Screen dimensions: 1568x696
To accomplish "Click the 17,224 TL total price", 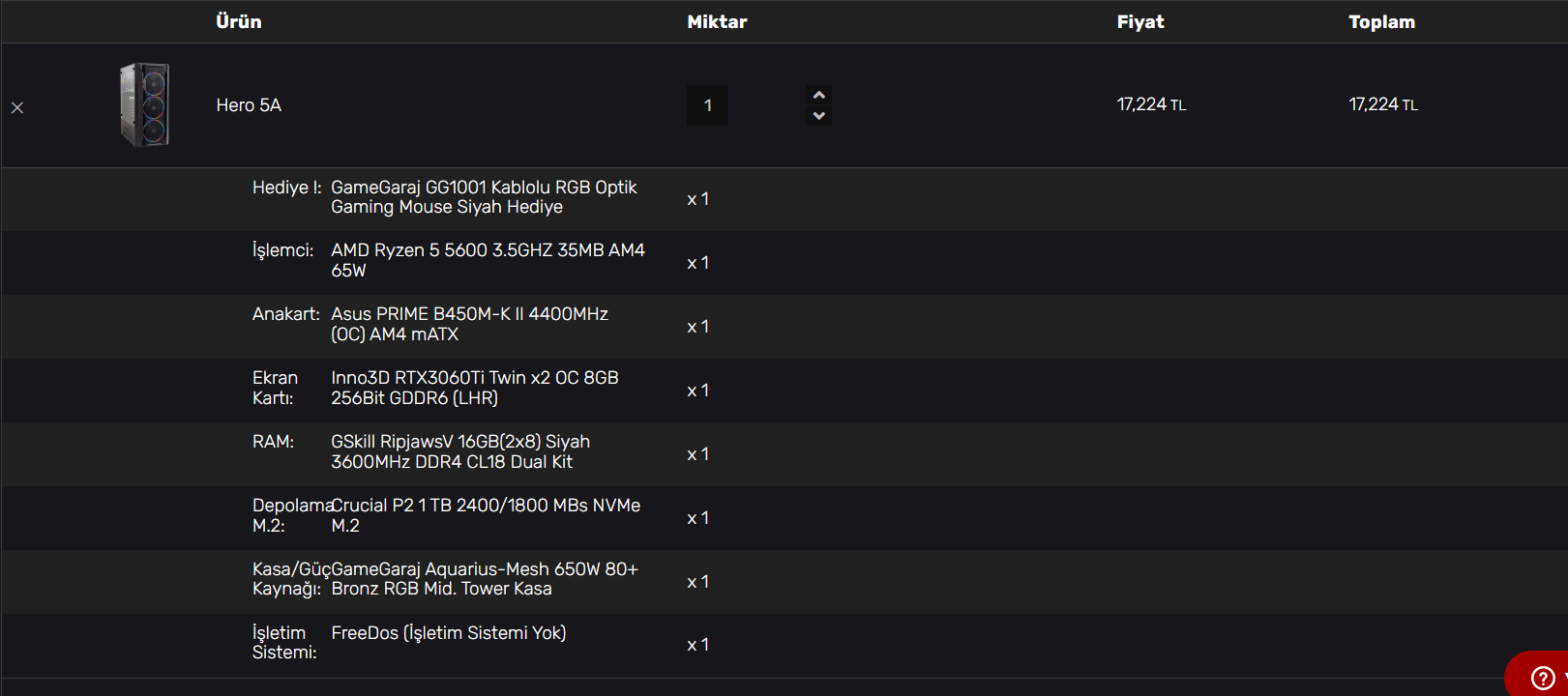I will [1383, 104].
